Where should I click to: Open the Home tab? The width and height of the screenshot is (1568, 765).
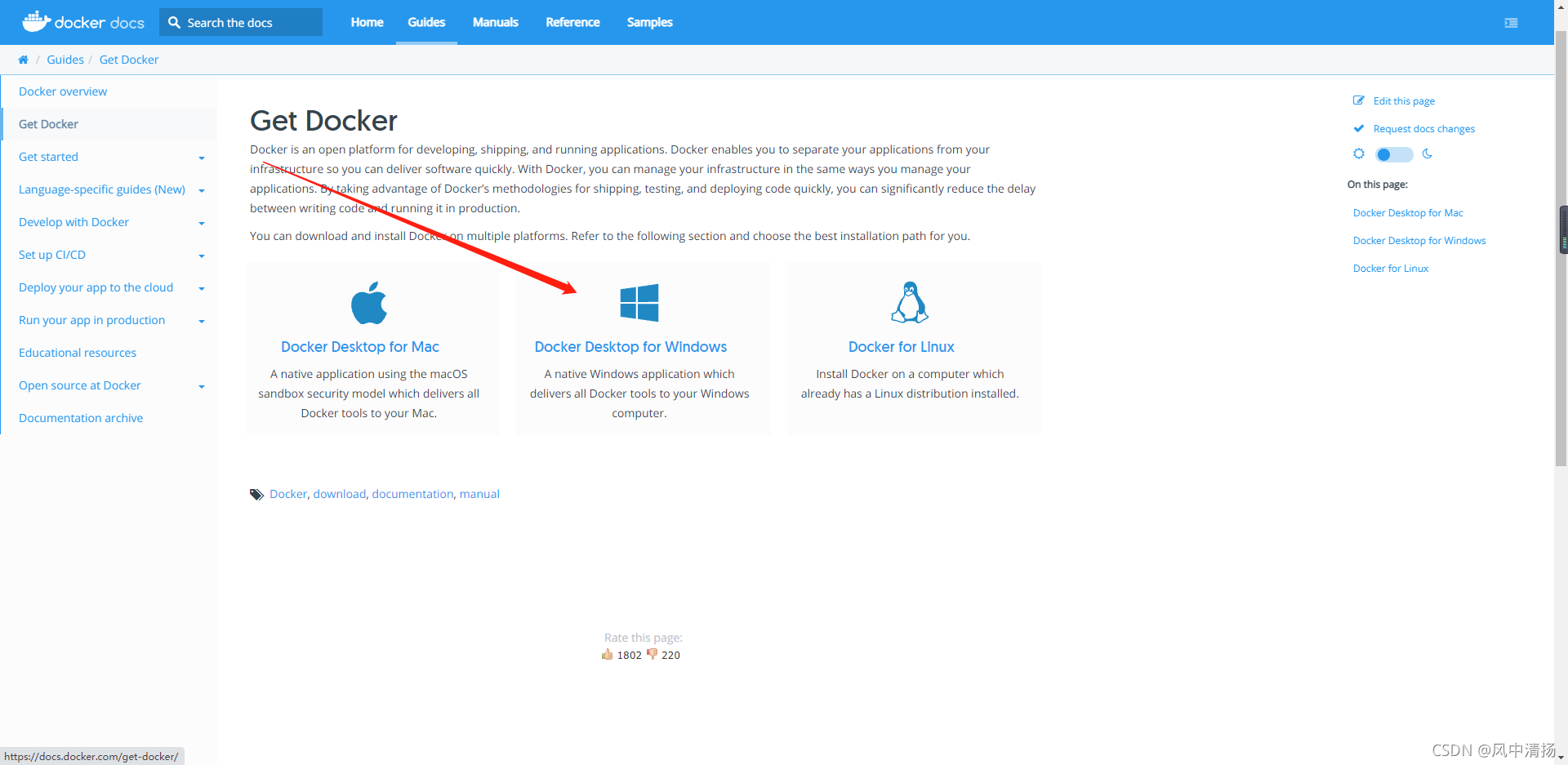(x=367, y=22)
